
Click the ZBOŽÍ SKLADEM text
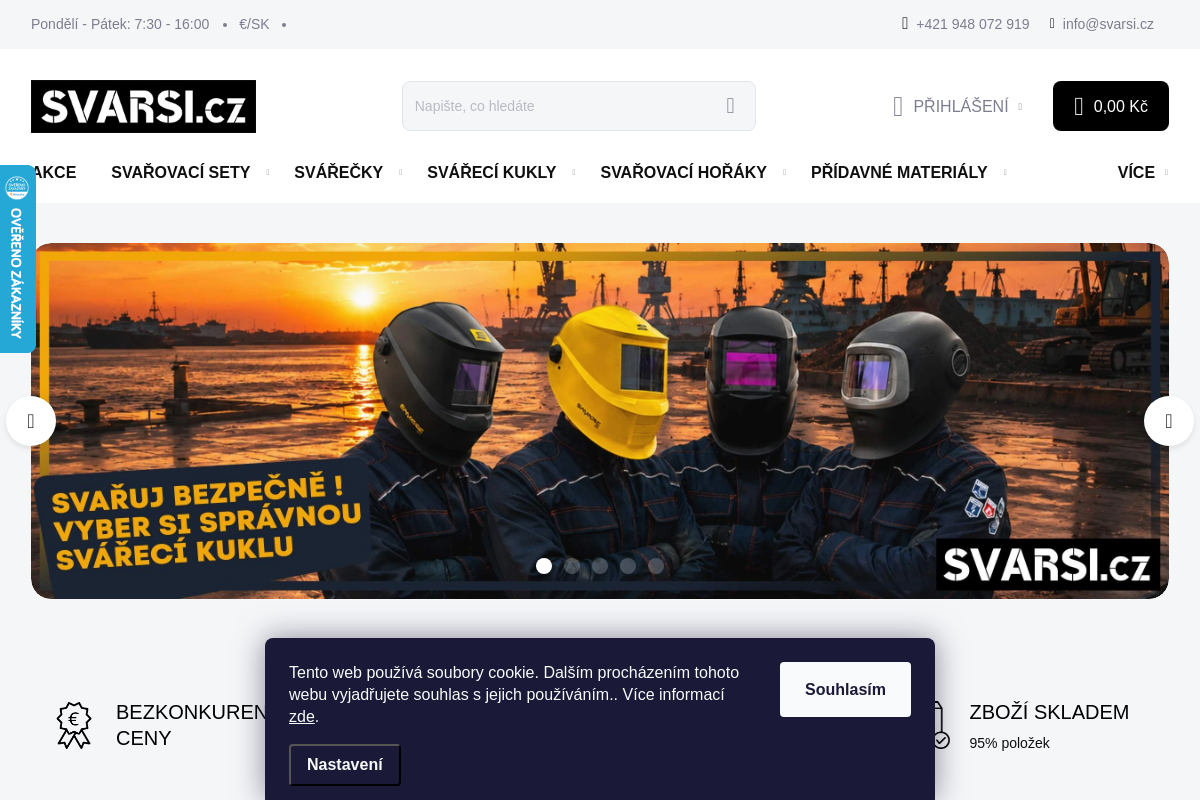[x=1049, y=712]
